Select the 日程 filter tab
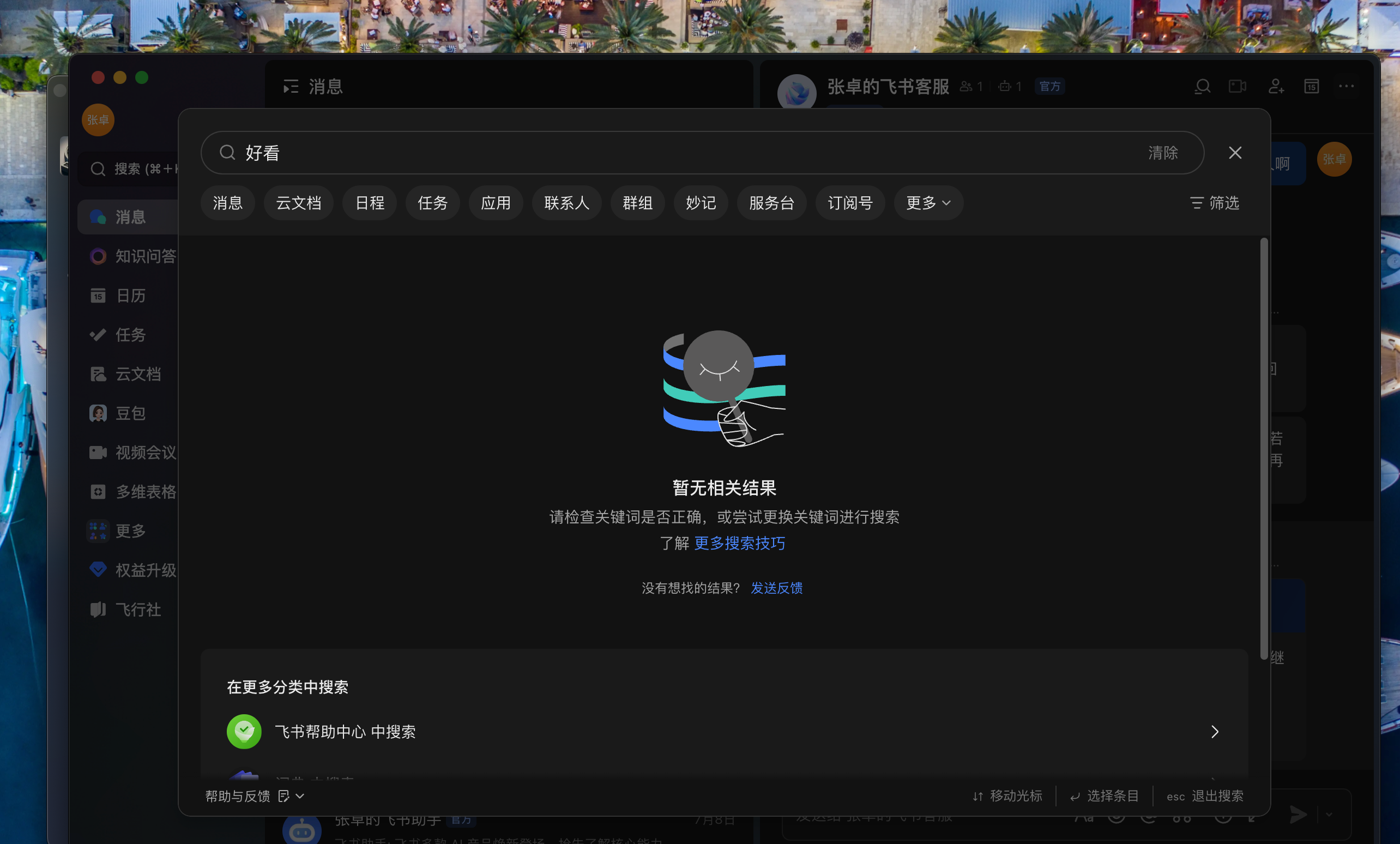This screenshot has width=1400, height=844. [369, 203]
